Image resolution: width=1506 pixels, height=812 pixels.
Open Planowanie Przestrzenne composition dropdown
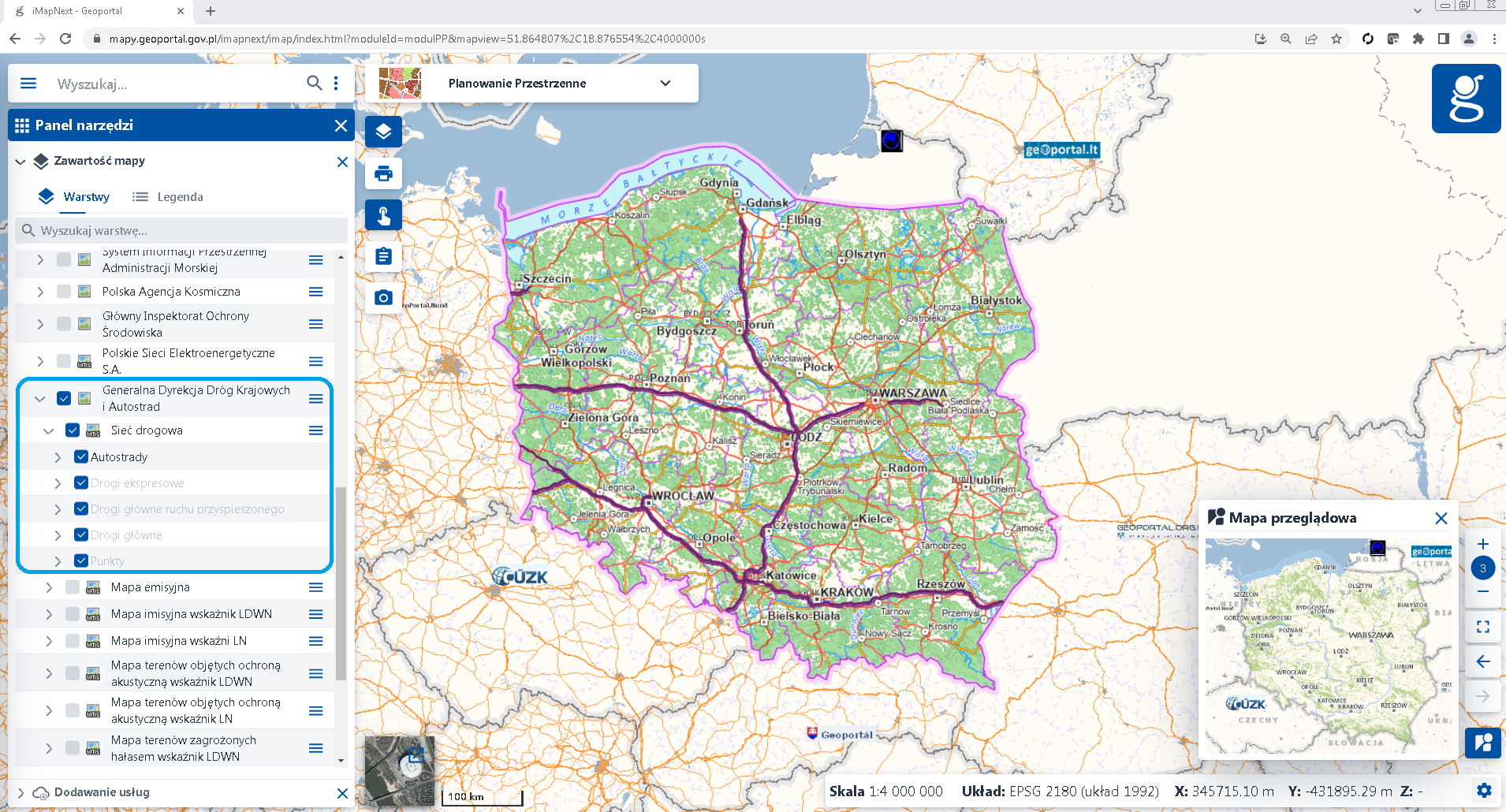point(665,84)
